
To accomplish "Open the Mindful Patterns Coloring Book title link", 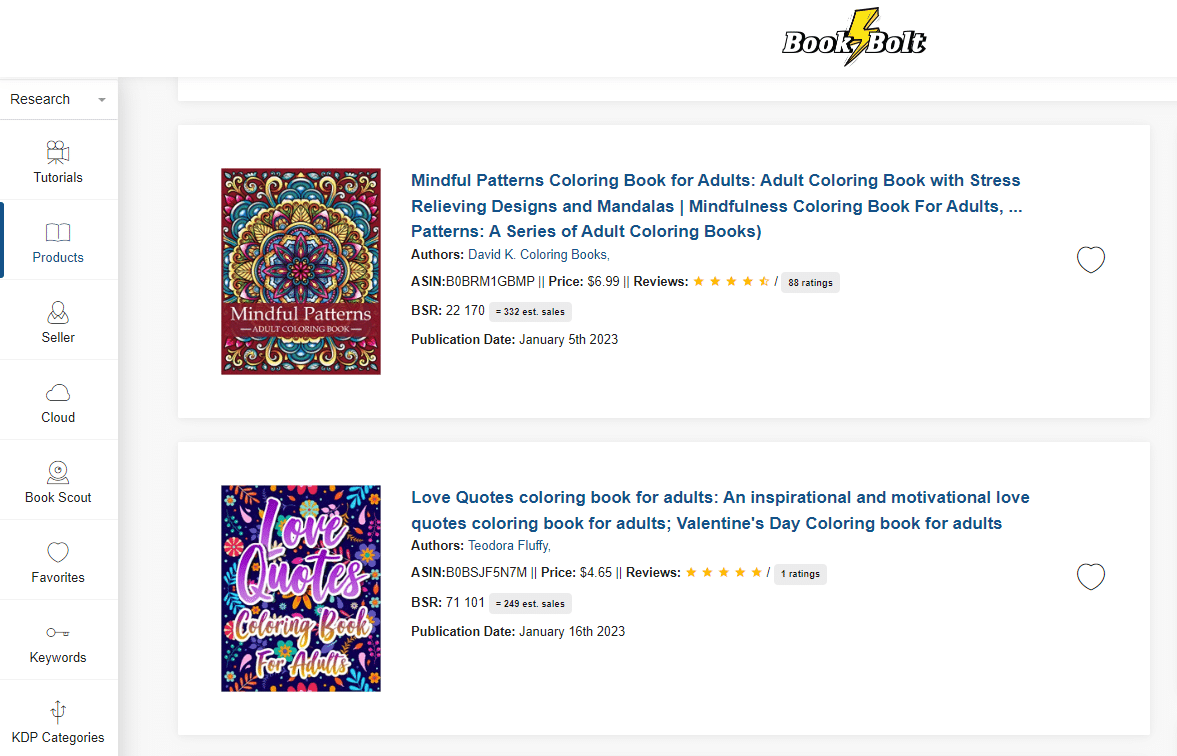I will pyautogui.click(x=716, y=206).
